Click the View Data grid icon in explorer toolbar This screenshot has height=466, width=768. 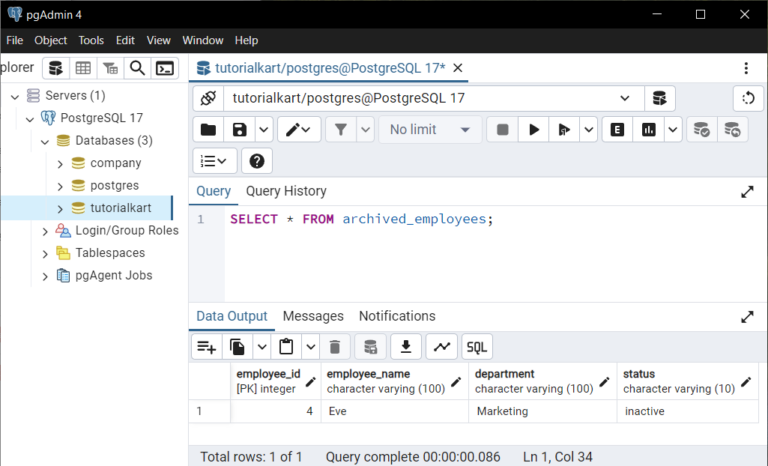pyautogui.click(x=83, y=68)
